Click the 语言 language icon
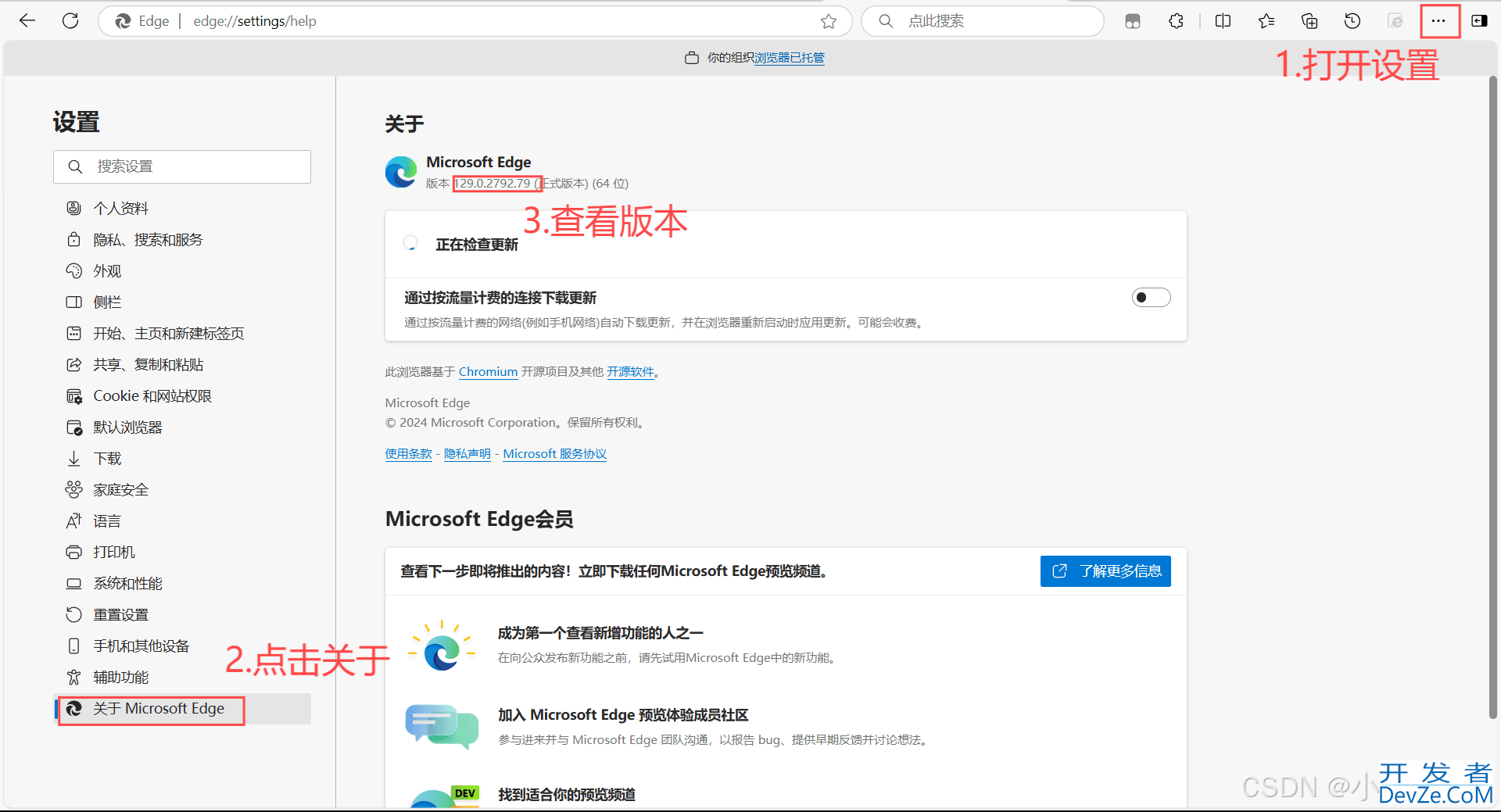This screenshot has width=1501, height=812. [x=74, y=521]
